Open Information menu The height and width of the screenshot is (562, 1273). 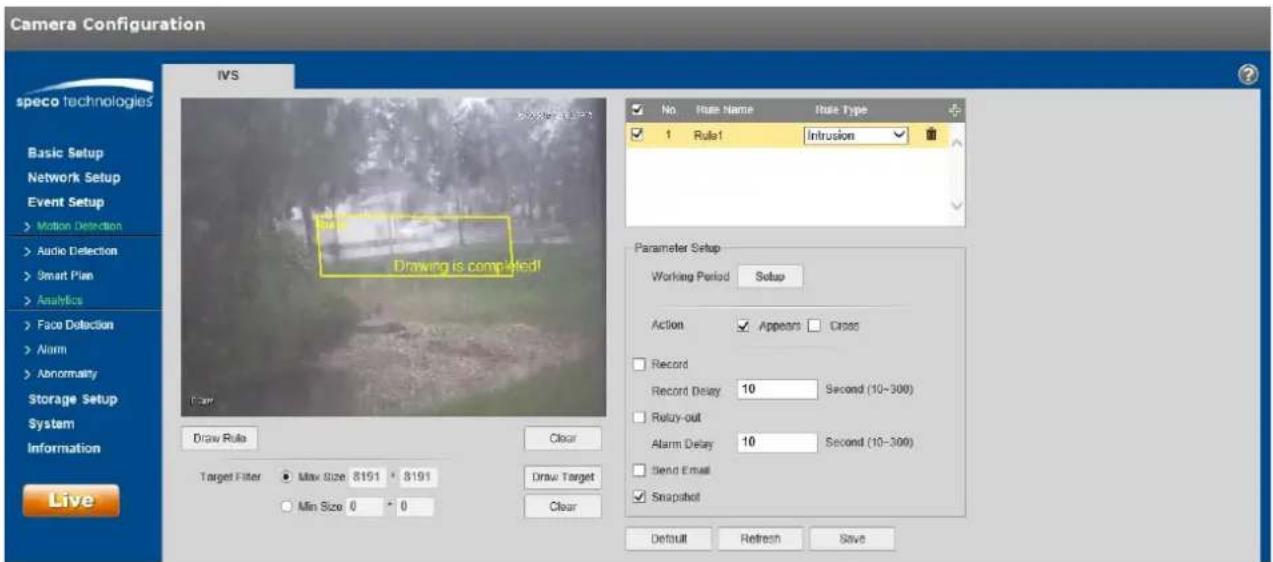tap(65, 449)
